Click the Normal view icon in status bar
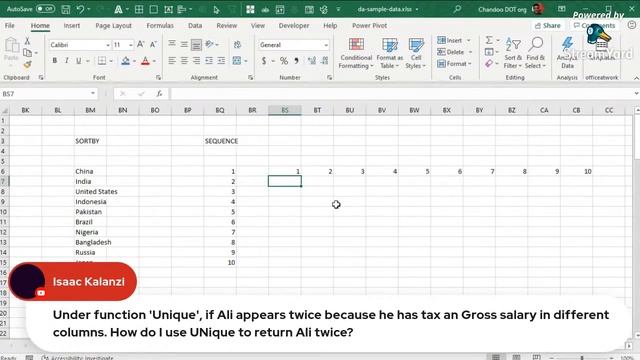 coord(496,357)
